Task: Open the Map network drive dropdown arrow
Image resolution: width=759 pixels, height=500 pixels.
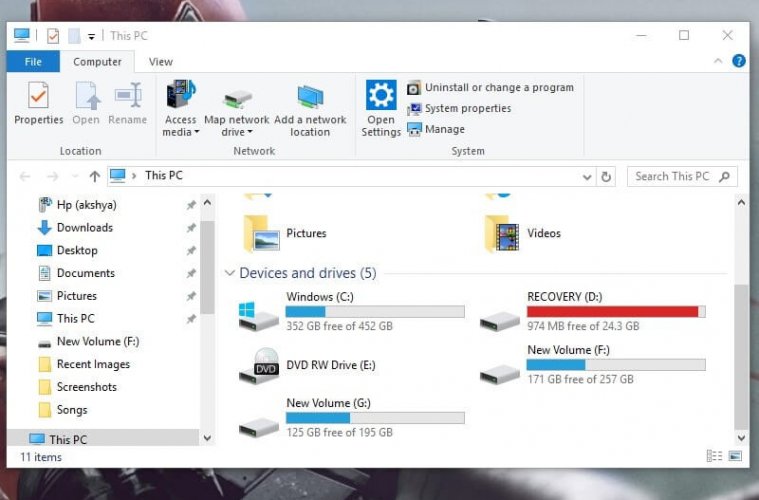Action: (x=250, y=132)
